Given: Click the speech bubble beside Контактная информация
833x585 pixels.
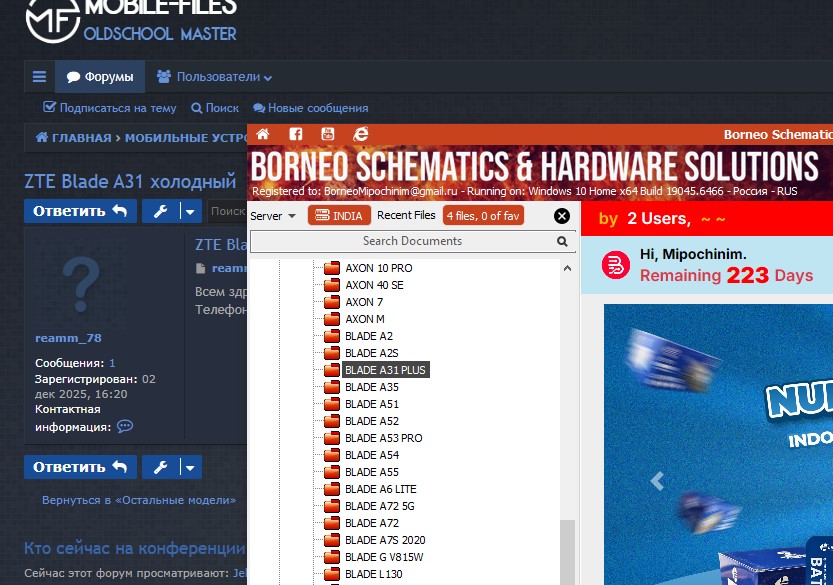Looking at the screenshot, I should [124, 427].
